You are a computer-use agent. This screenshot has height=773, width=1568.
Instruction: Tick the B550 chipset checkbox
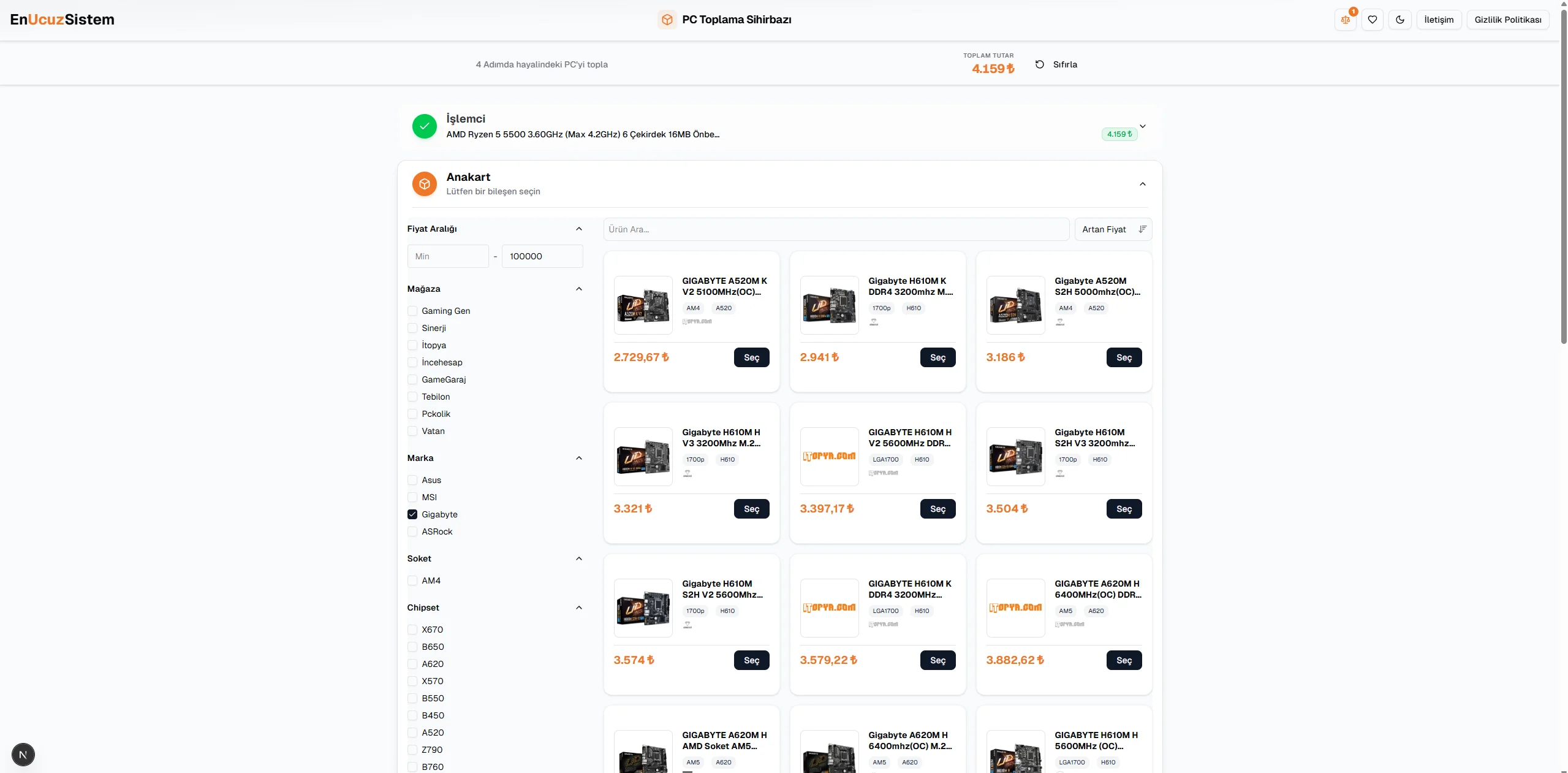[412, 698]
